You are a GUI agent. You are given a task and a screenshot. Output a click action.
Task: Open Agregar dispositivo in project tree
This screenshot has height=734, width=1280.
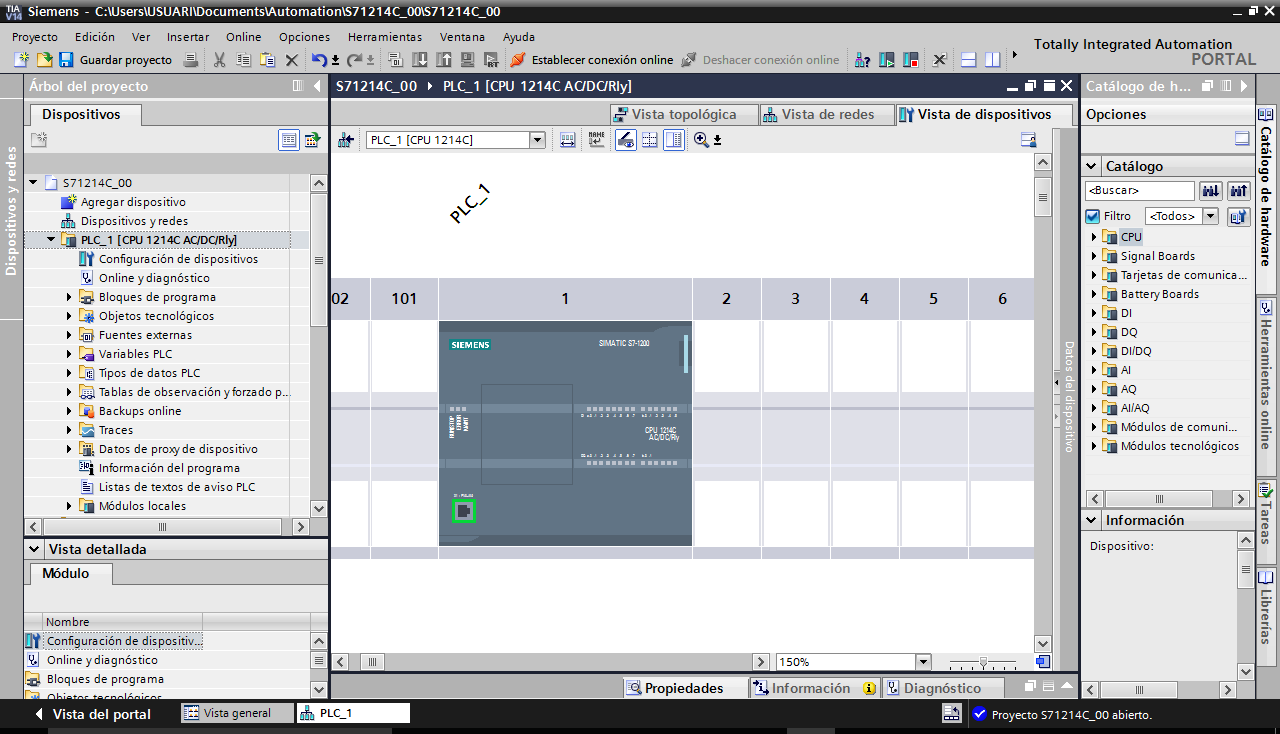point(132,202)
